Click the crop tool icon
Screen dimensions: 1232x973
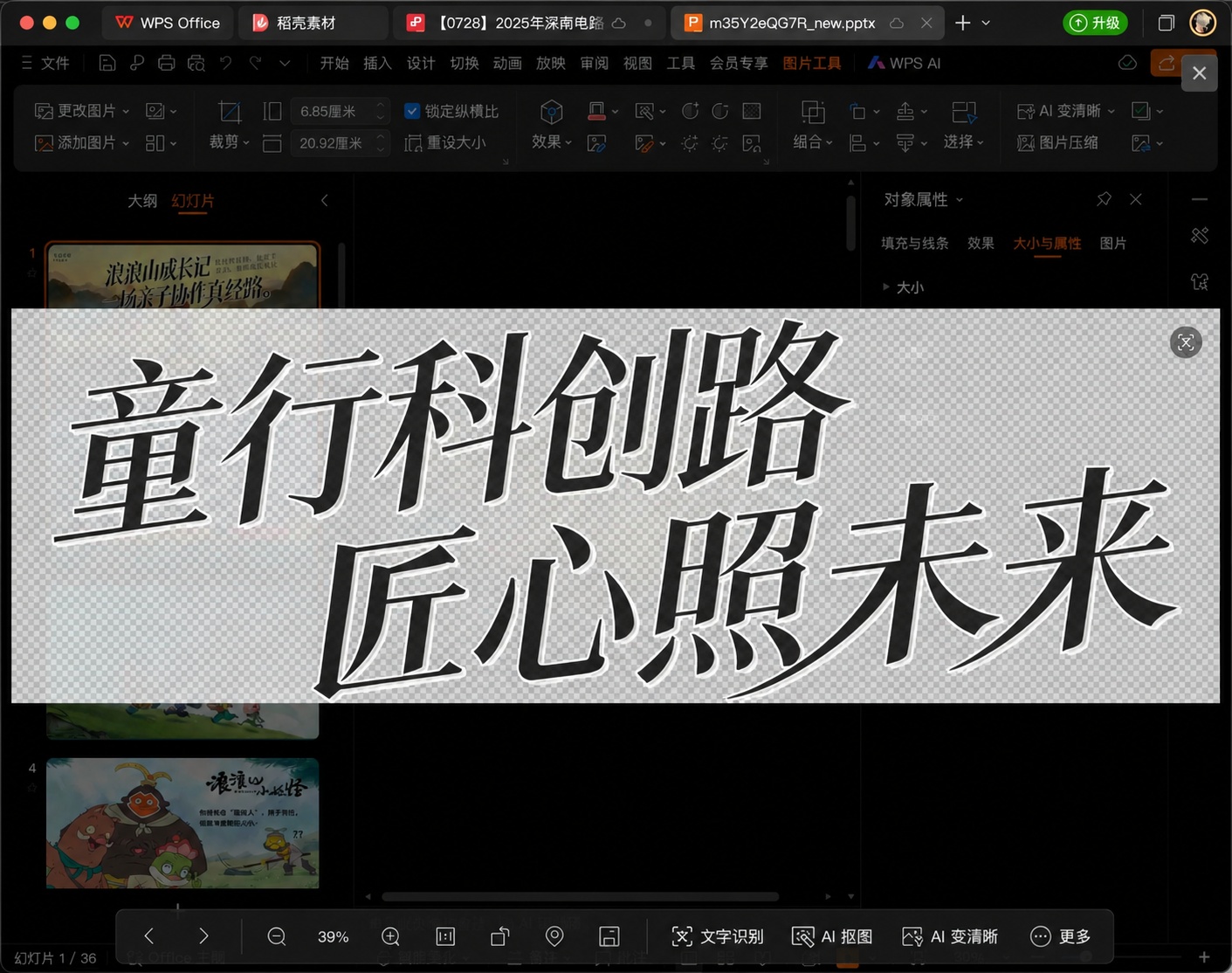(230, 111)
